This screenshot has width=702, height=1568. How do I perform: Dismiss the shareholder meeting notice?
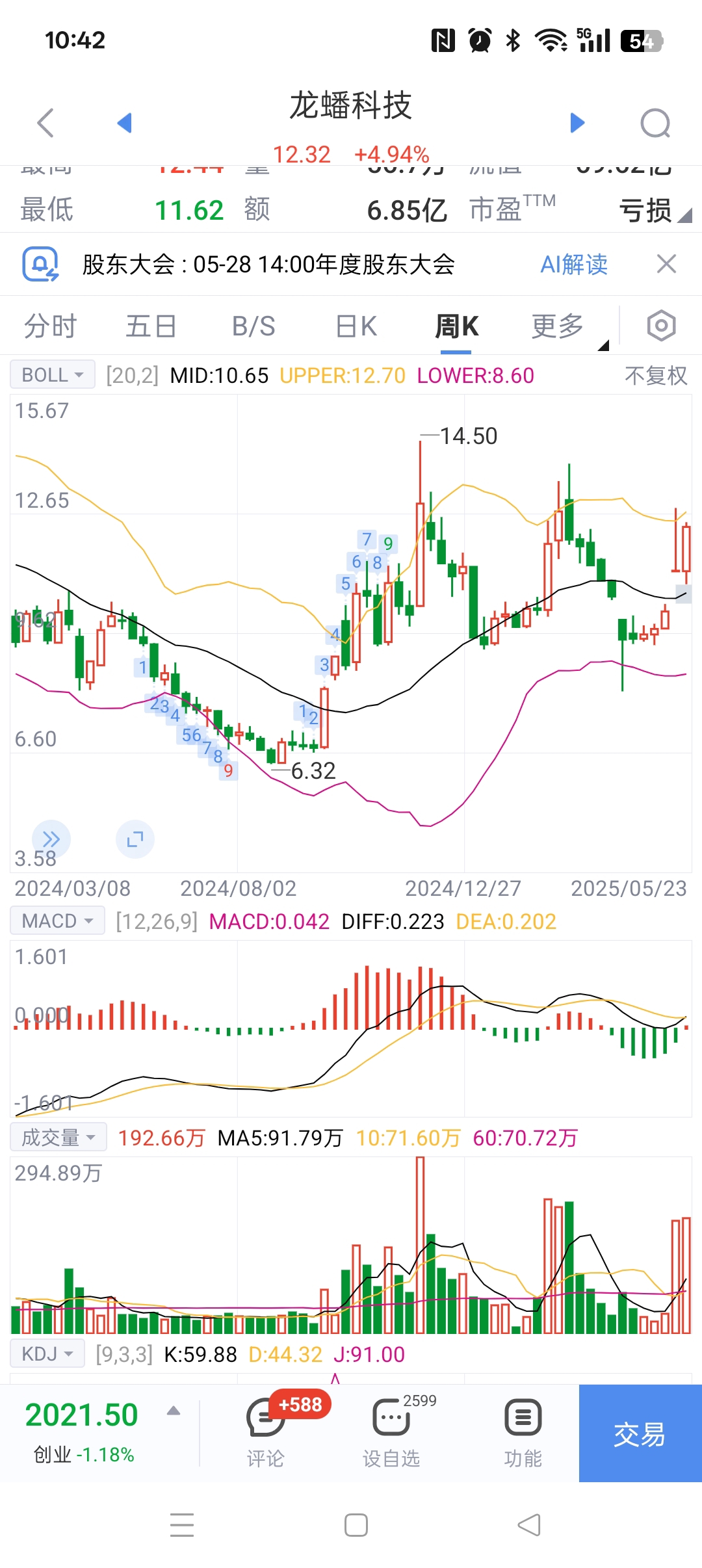[666, 264]
